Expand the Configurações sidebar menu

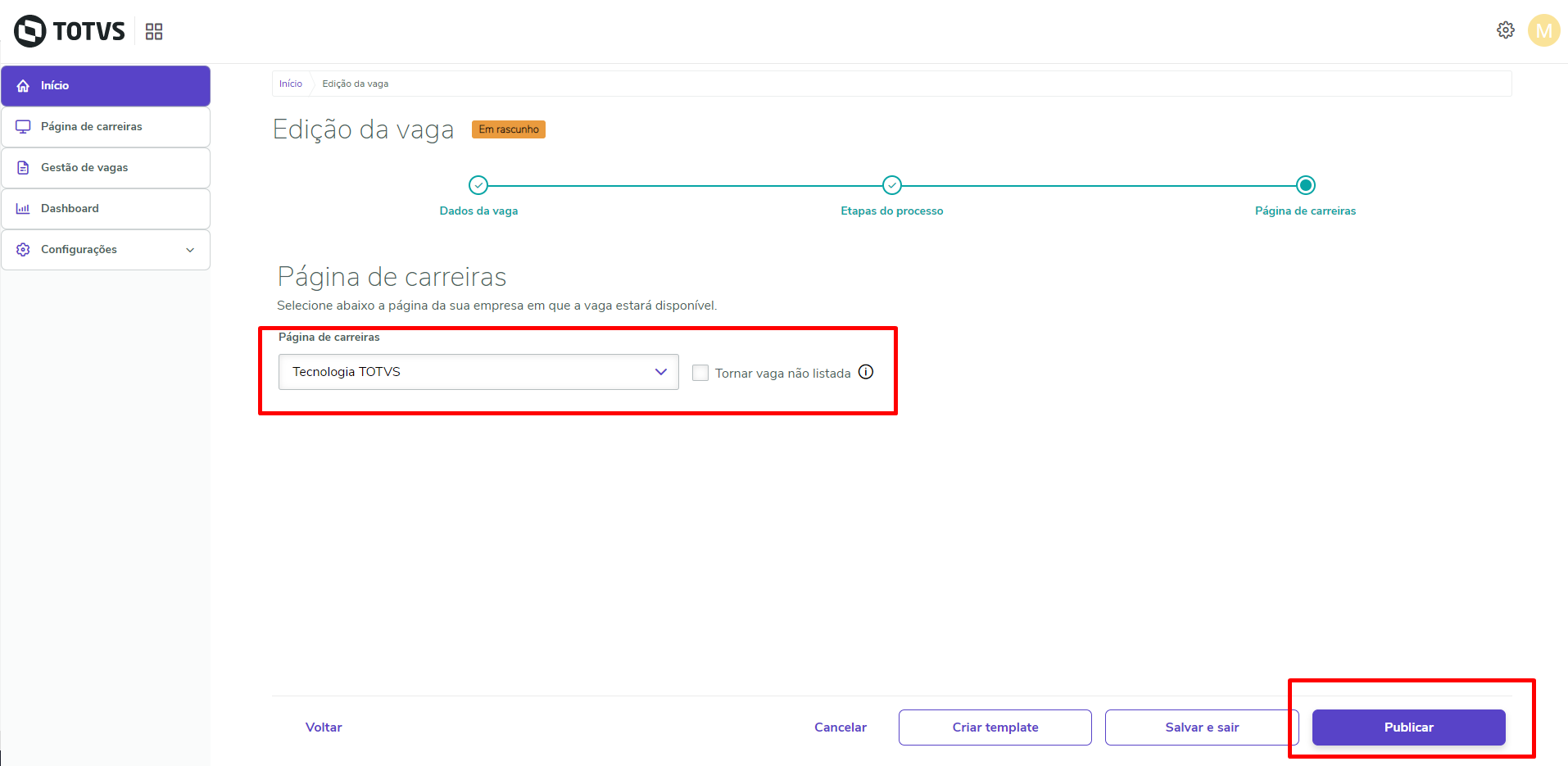[x=106, y=250]
